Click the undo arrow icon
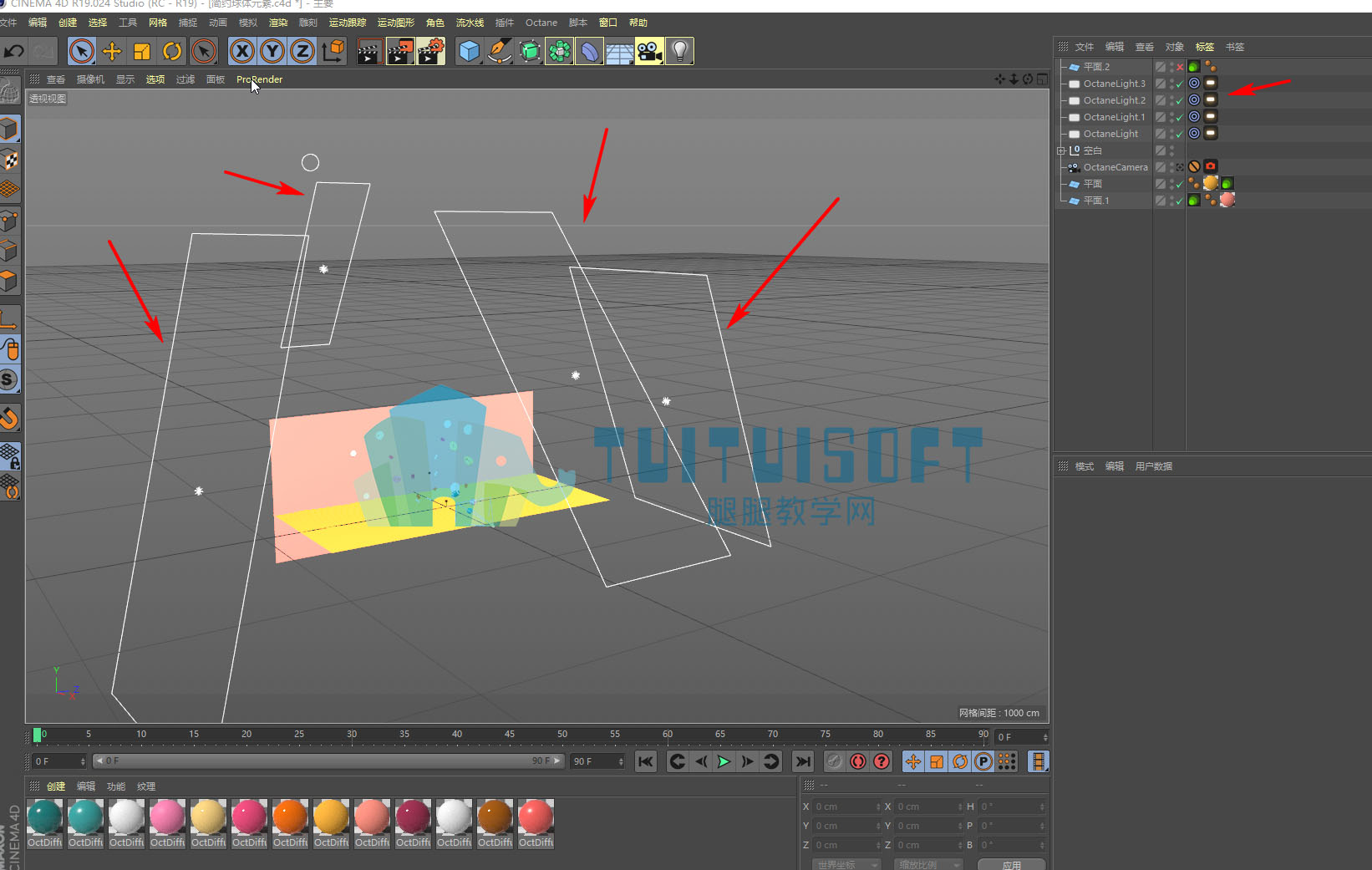This screenshot has width=1372, height=870. [x=14, y=52]
